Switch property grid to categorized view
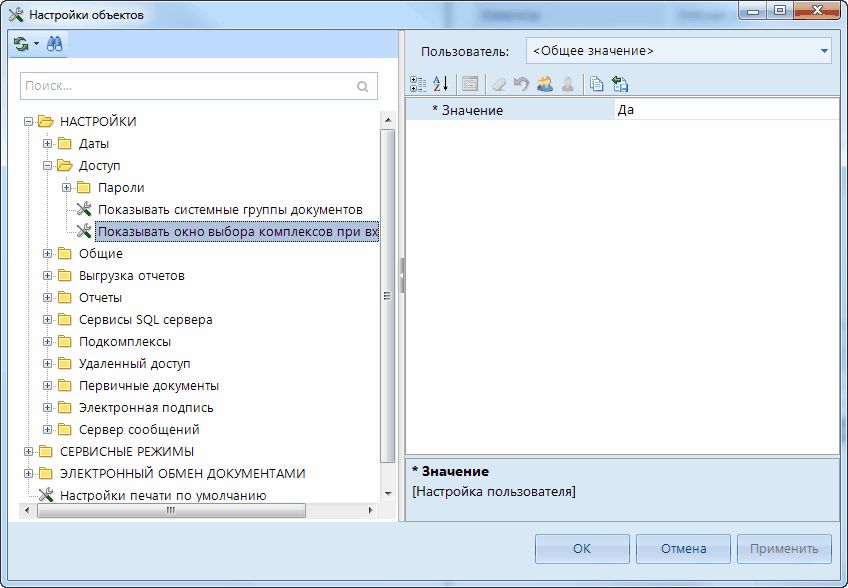 419,84
